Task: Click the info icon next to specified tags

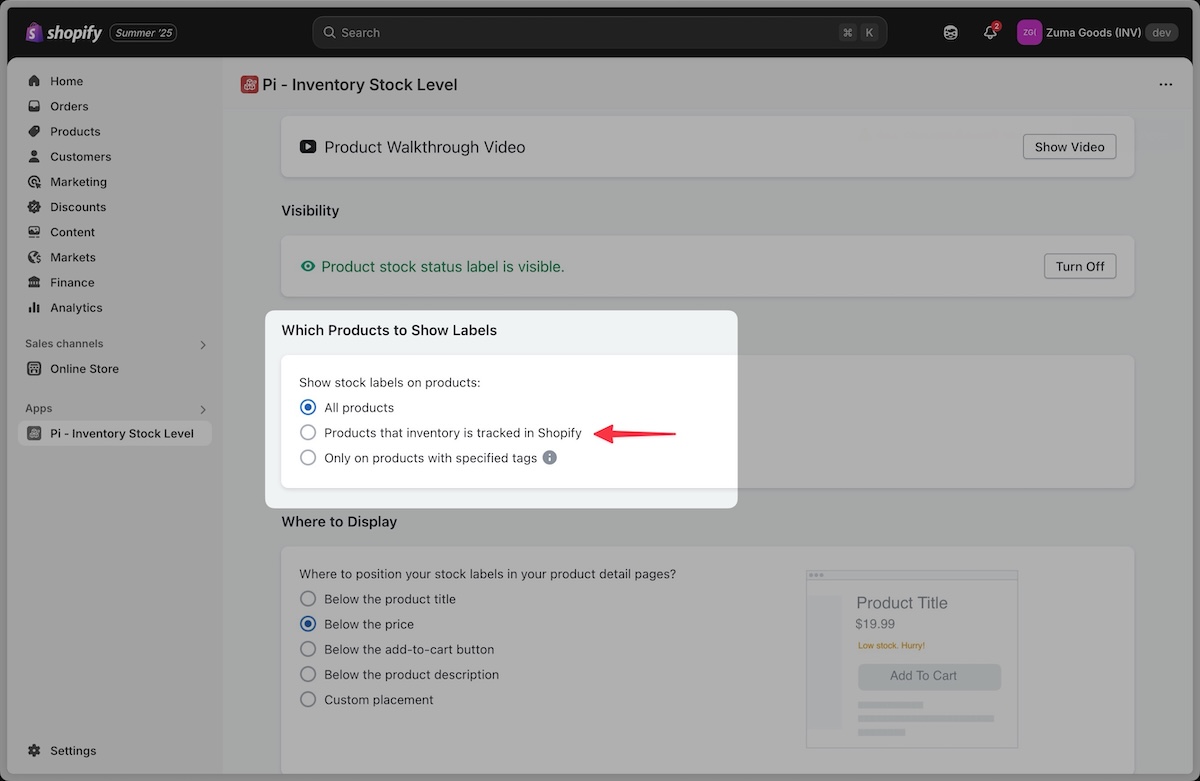Action: (549, 458)
